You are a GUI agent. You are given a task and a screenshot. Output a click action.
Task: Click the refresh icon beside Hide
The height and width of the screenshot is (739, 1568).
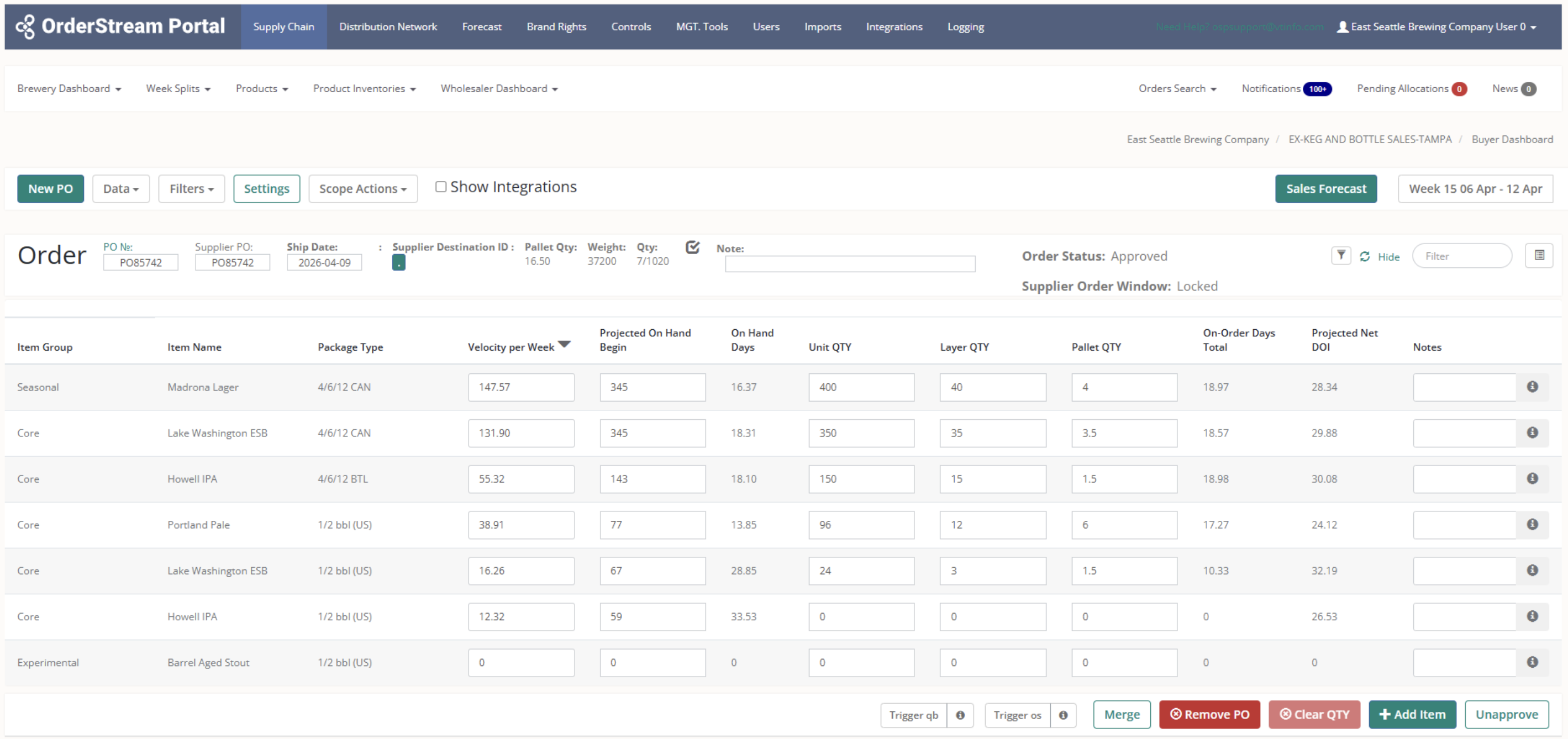[x=1365, y=256]
